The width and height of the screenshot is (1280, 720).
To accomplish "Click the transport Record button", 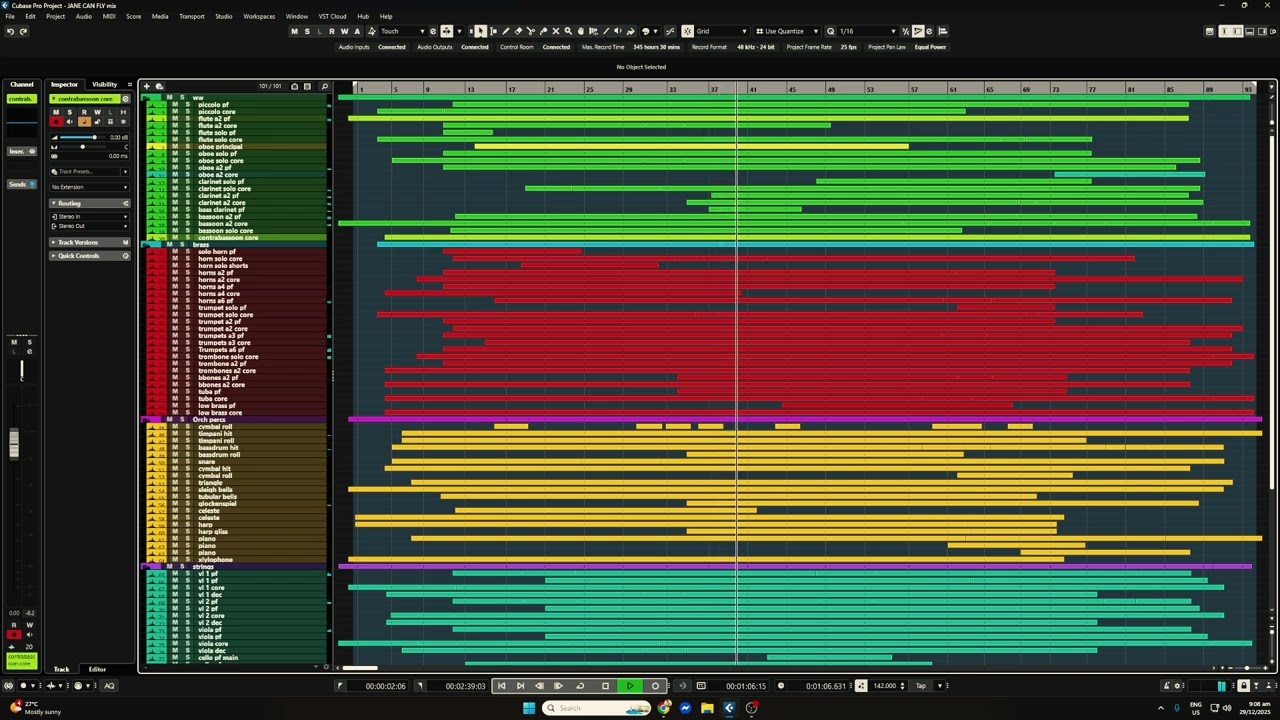I will (x=655, y=685).
